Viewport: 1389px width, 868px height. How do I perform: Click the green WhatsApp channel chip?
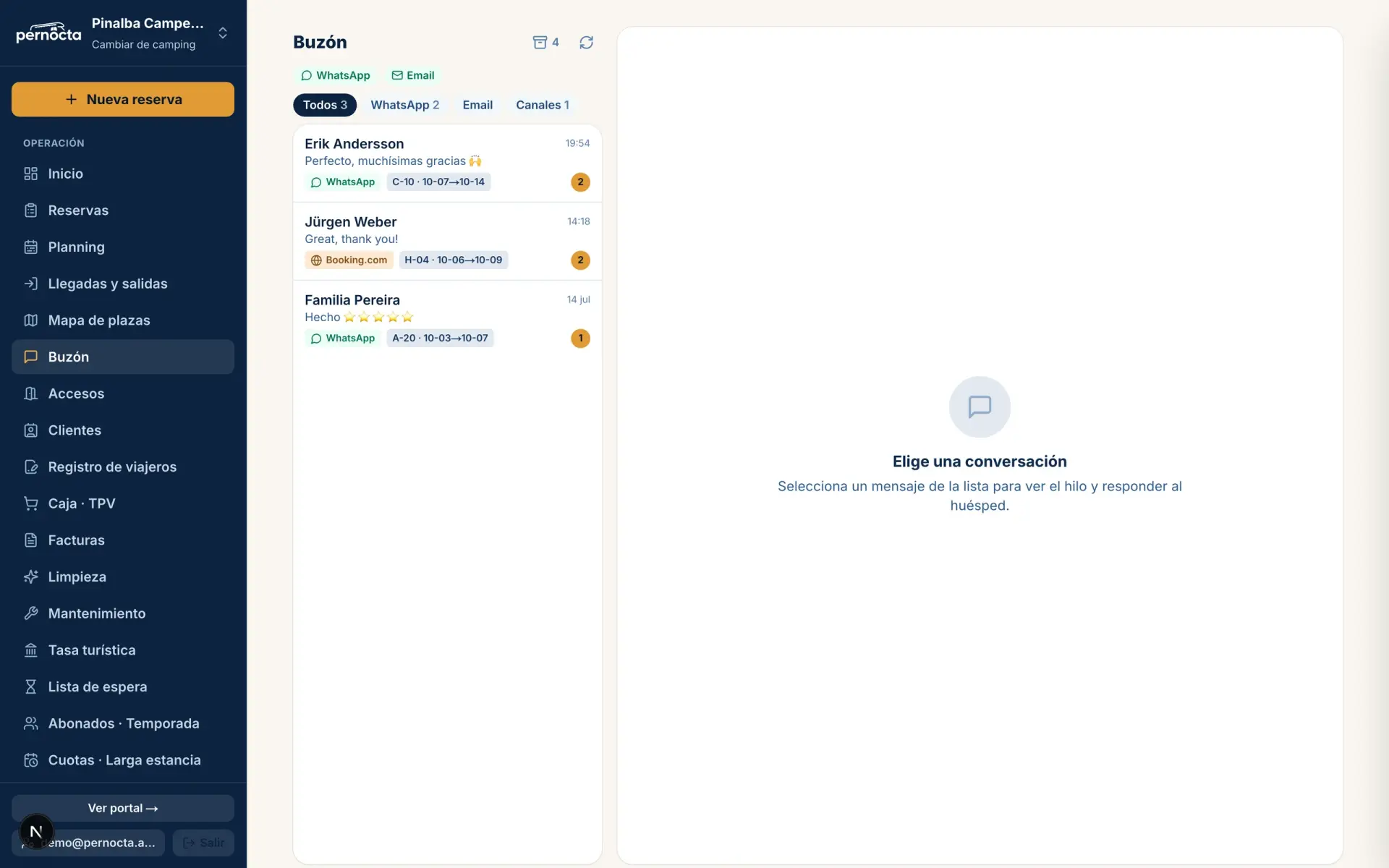pos(335,75)
